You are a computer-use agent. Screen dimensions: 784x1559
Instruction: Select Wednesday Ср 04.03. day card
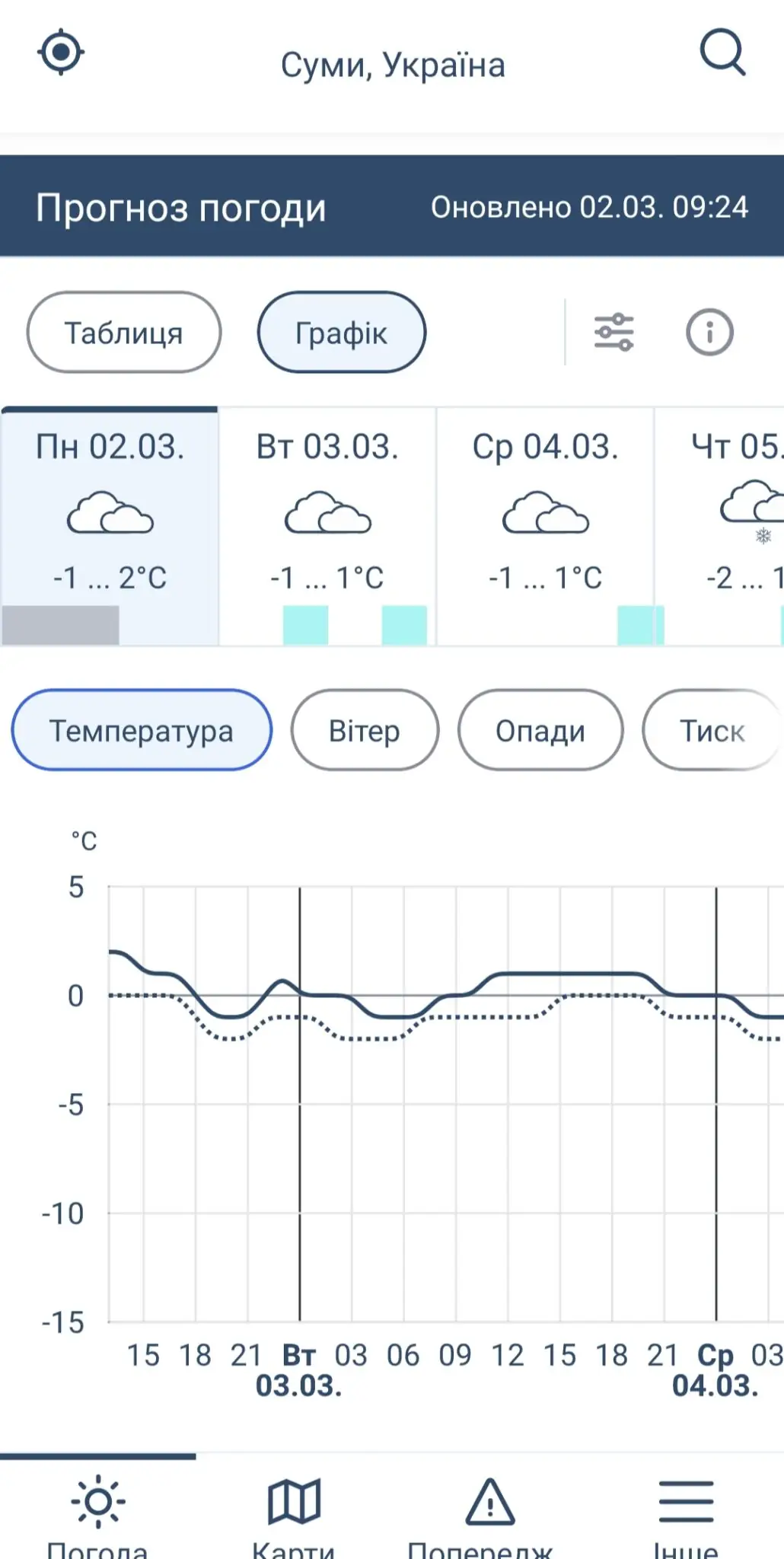point(545,525)
